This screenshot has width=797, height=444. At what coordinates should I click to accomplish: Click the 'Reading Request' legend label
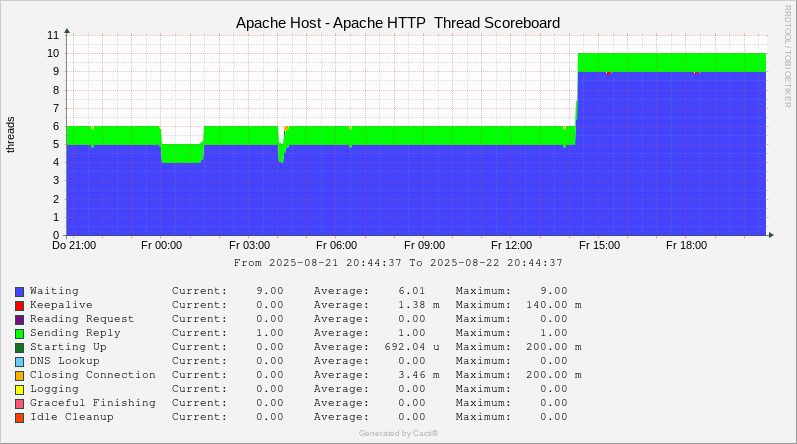tap(82, 319)
